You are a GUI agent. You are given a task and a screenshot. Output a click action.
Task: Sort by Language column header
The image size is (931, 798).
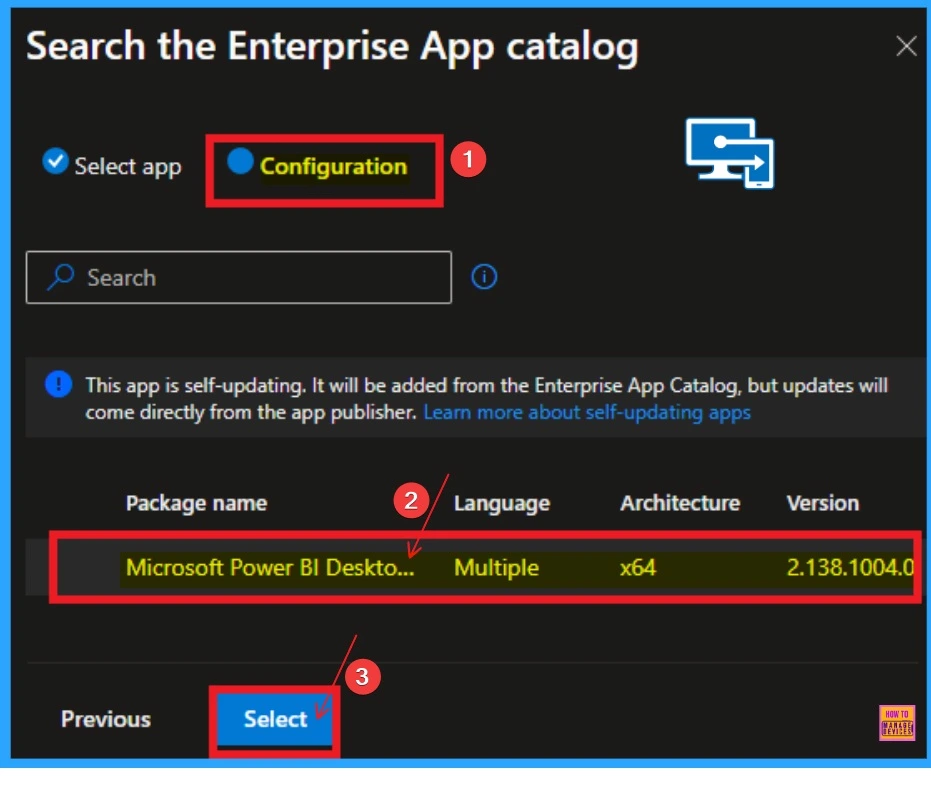(502, 504)
